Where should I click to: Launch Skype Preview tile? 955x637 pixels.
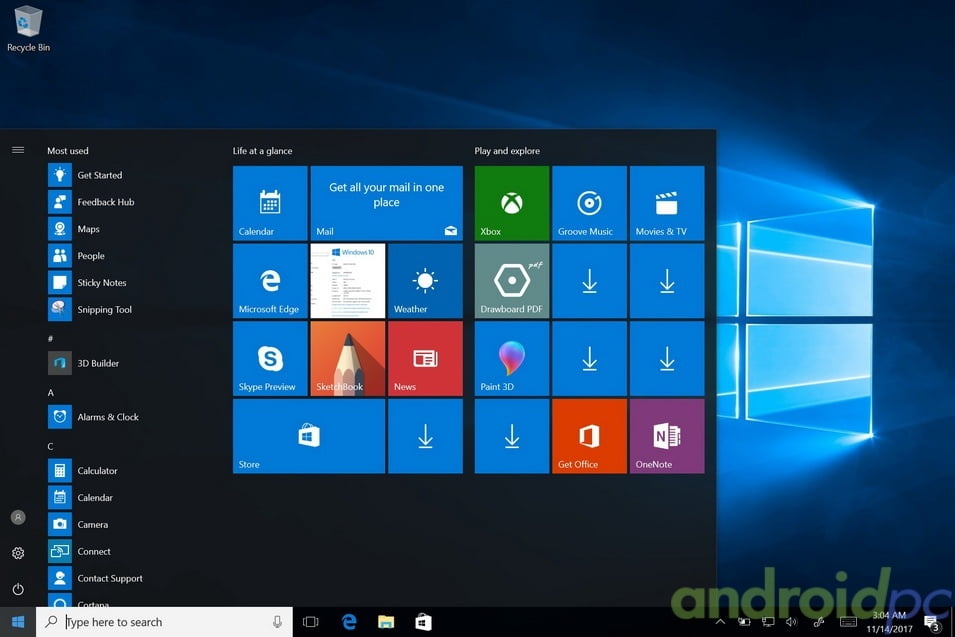click(270, 359)
